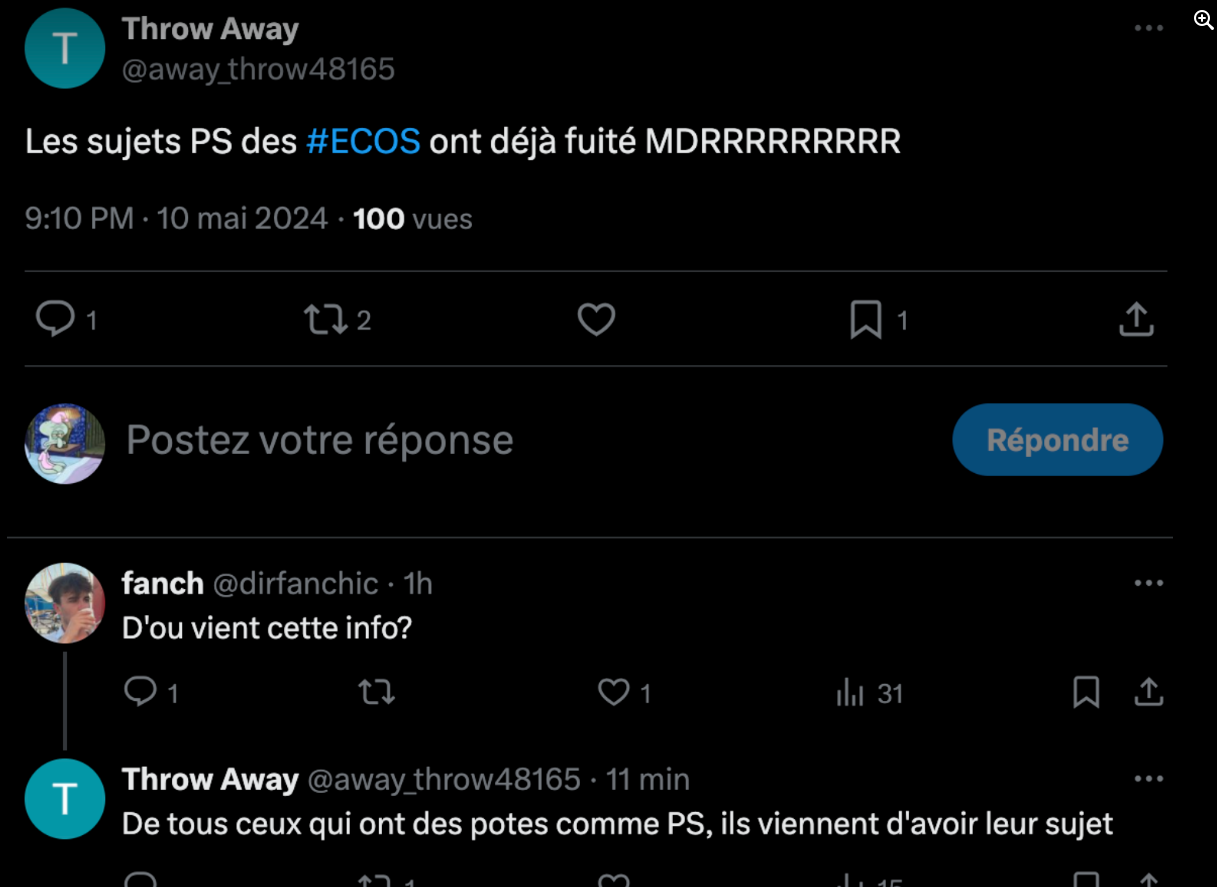
Task: Reply to fanch's comment
Action: (141, 692)
